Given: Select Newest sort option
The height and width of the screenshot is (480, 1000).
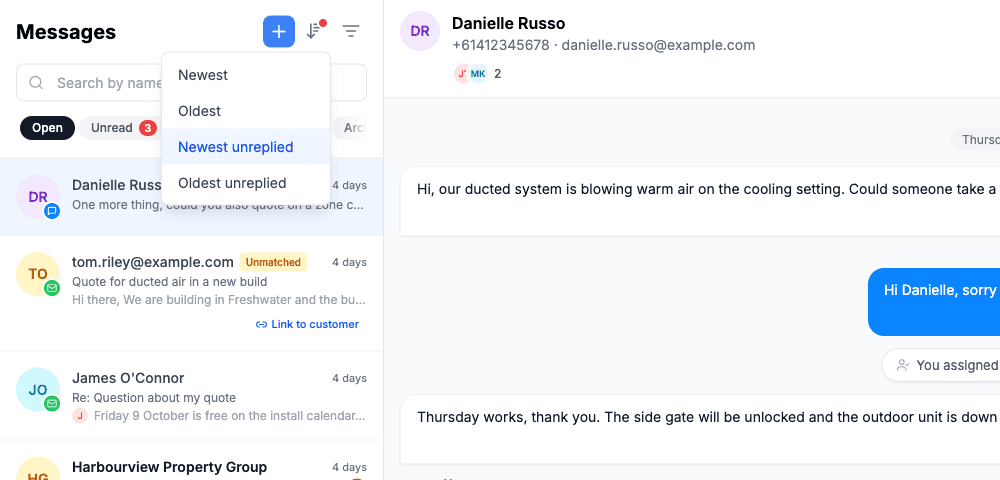Looking at the screenshot, I should [246, 75].
